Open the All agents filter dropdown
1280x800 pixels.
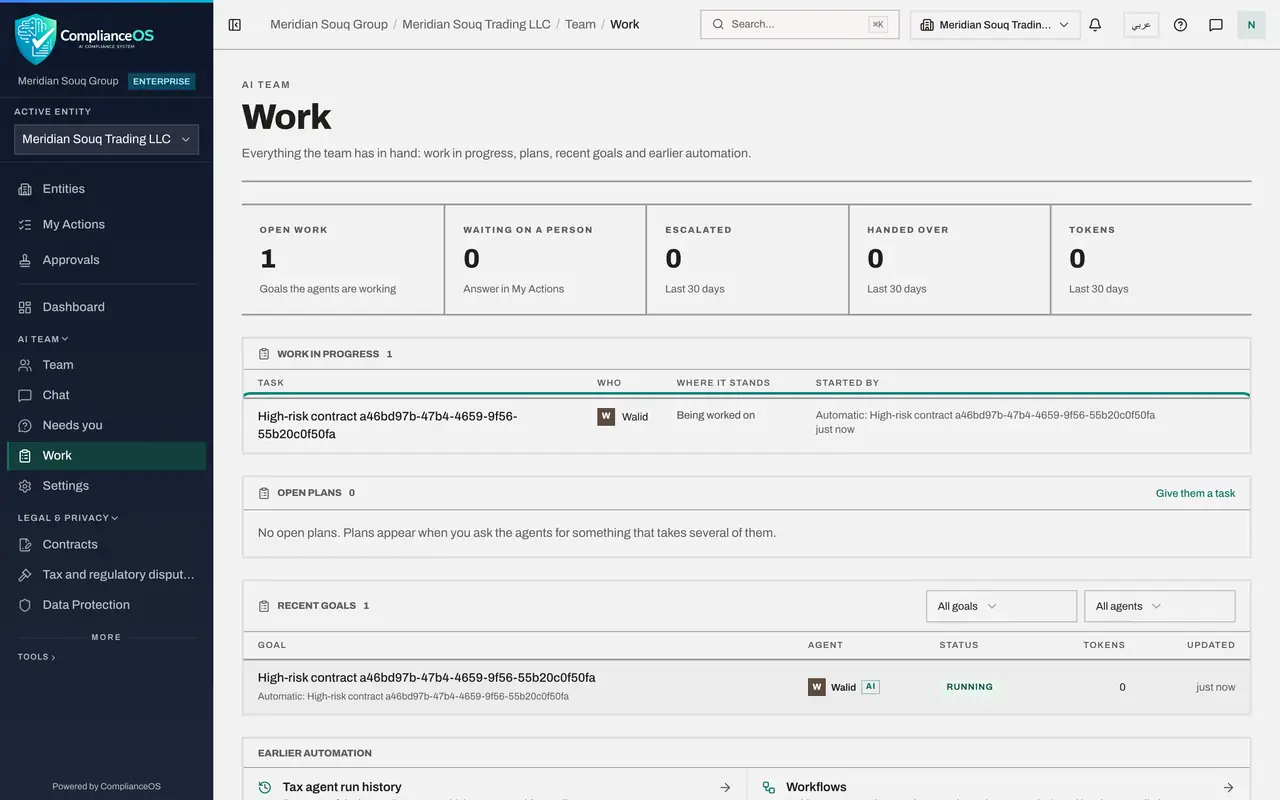click(1160, 606)
